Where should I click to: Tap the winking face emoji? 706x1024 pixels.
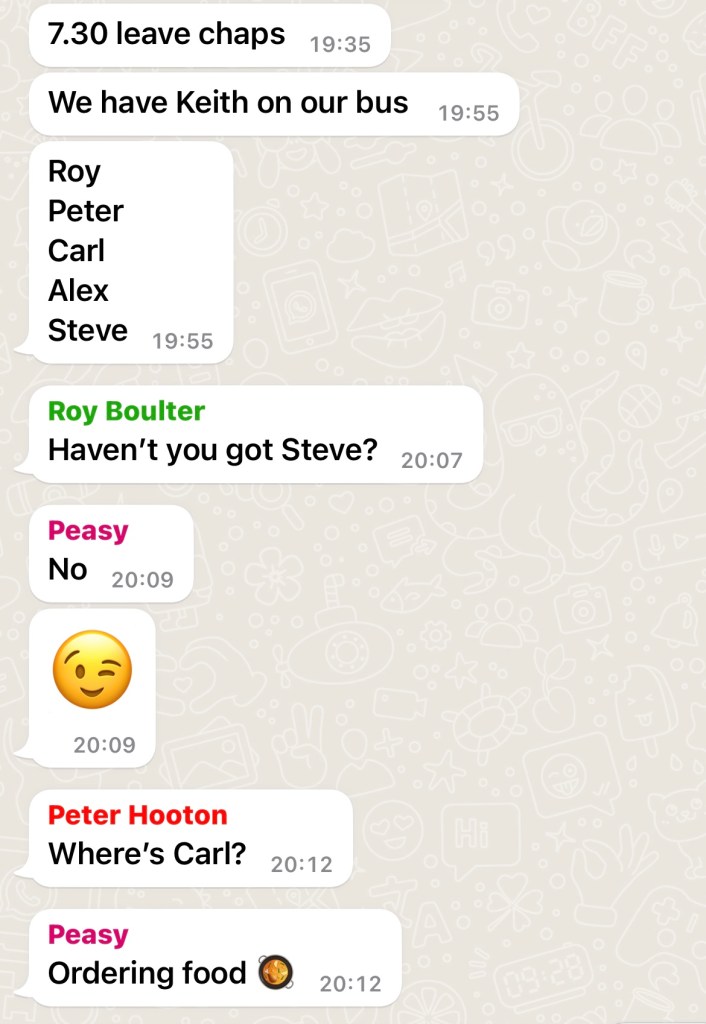92,669
